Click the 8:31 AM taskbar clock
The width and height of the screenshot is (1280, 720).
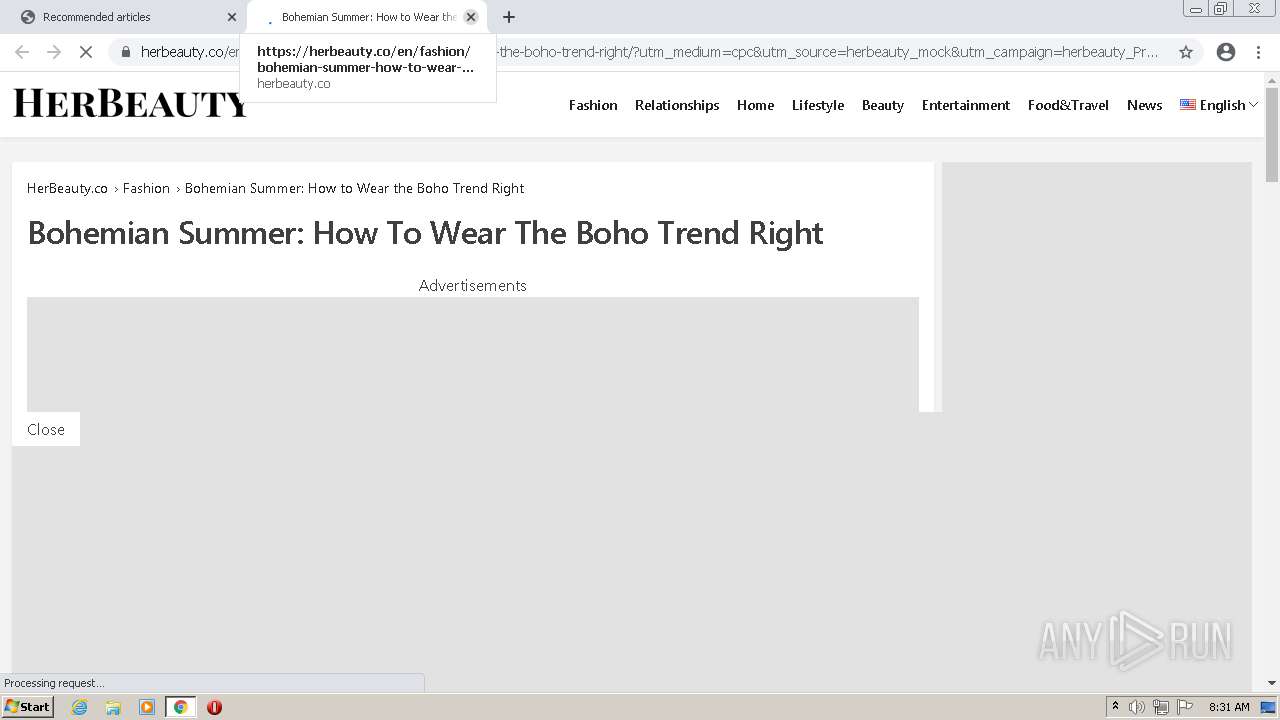click(x=1229, y=707)
